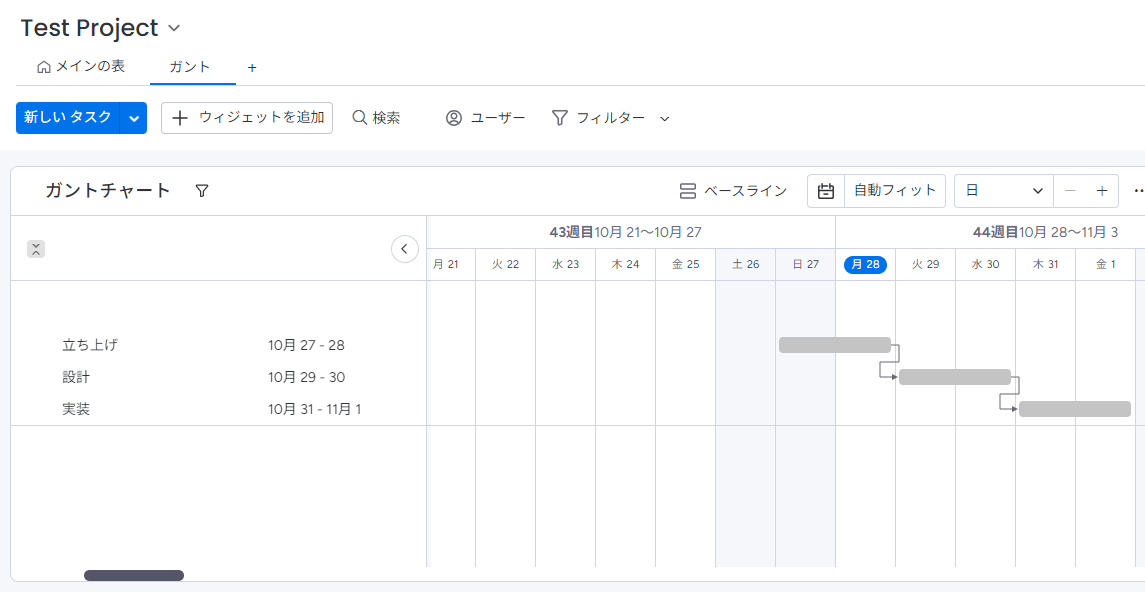Viewport: 1145px width, 592px height.
Task: Expand the 新しい タスク dropdown arrow
Action: 134,118
